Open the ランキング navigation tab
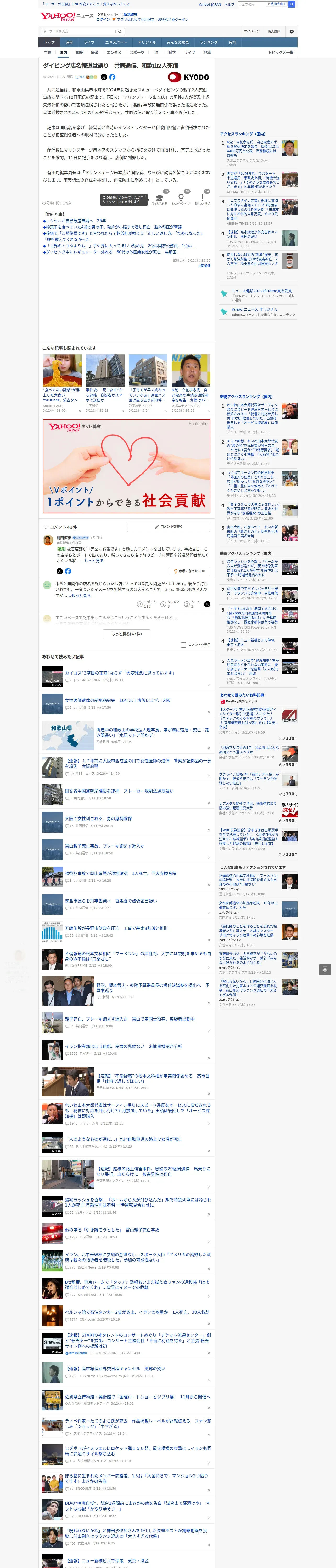 (x=209, y=43)
